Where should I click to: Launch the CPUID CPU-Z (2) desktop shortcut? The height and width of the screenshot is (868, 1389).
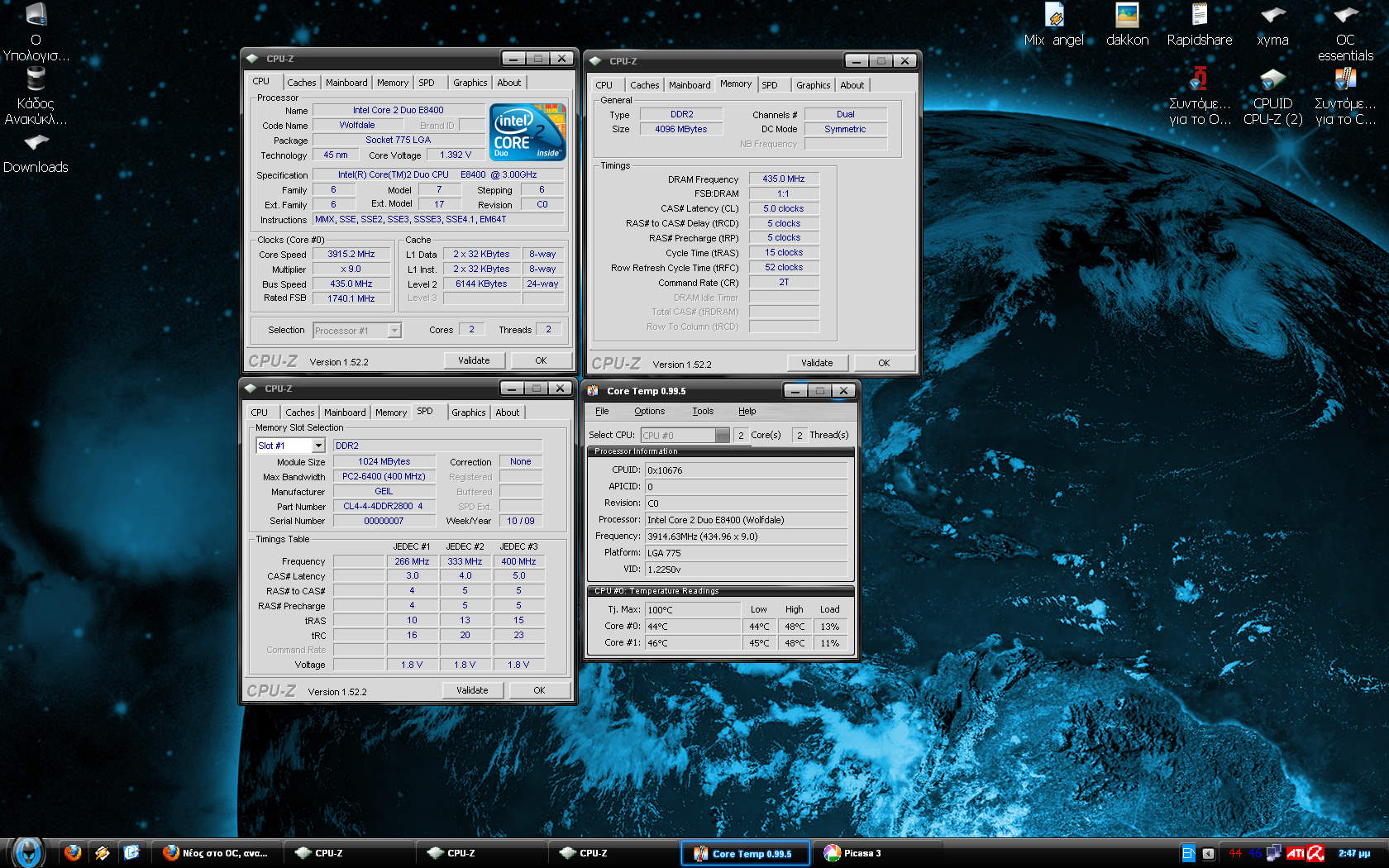tap(1272, 96)
